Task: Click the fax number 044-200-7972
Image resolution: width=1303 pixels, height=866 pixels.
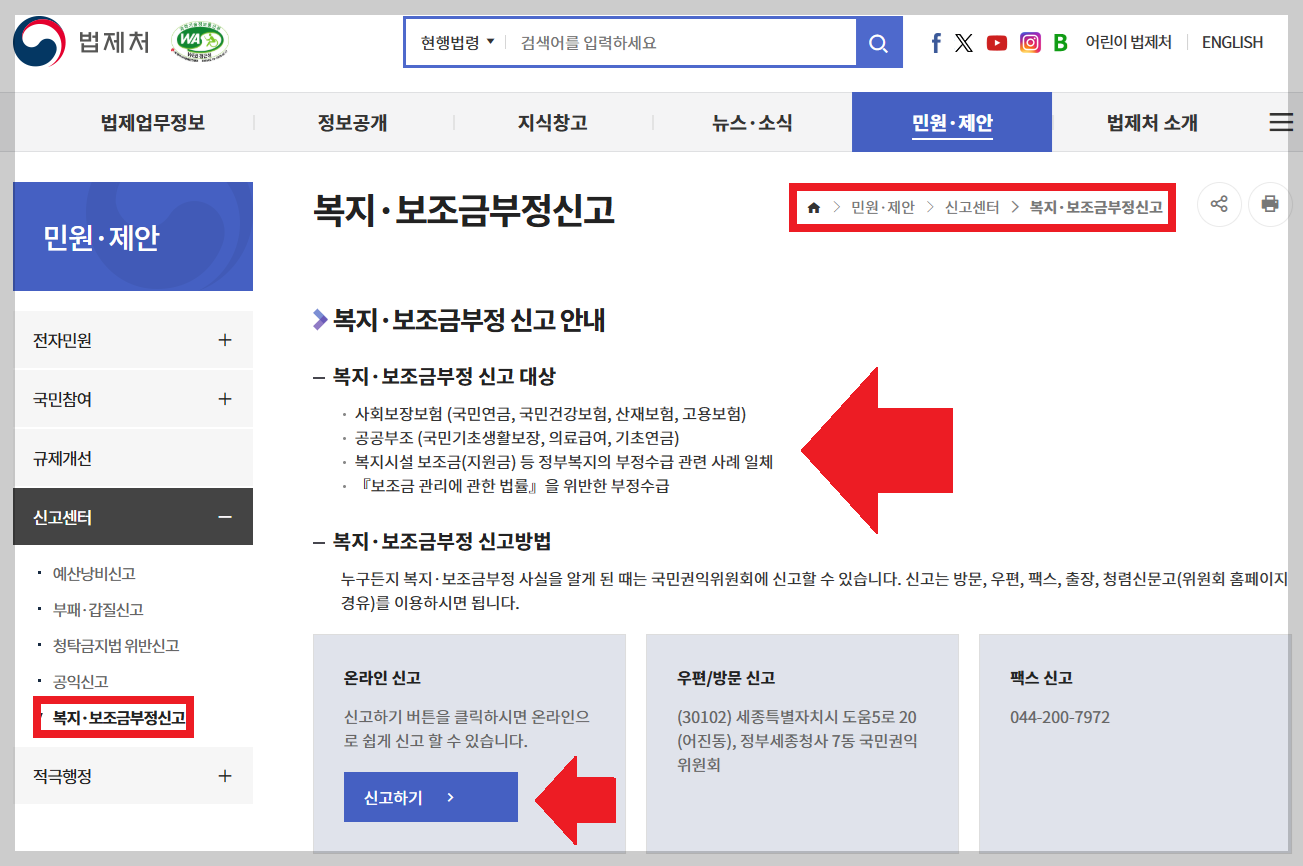Action: tap(1060, 717)
